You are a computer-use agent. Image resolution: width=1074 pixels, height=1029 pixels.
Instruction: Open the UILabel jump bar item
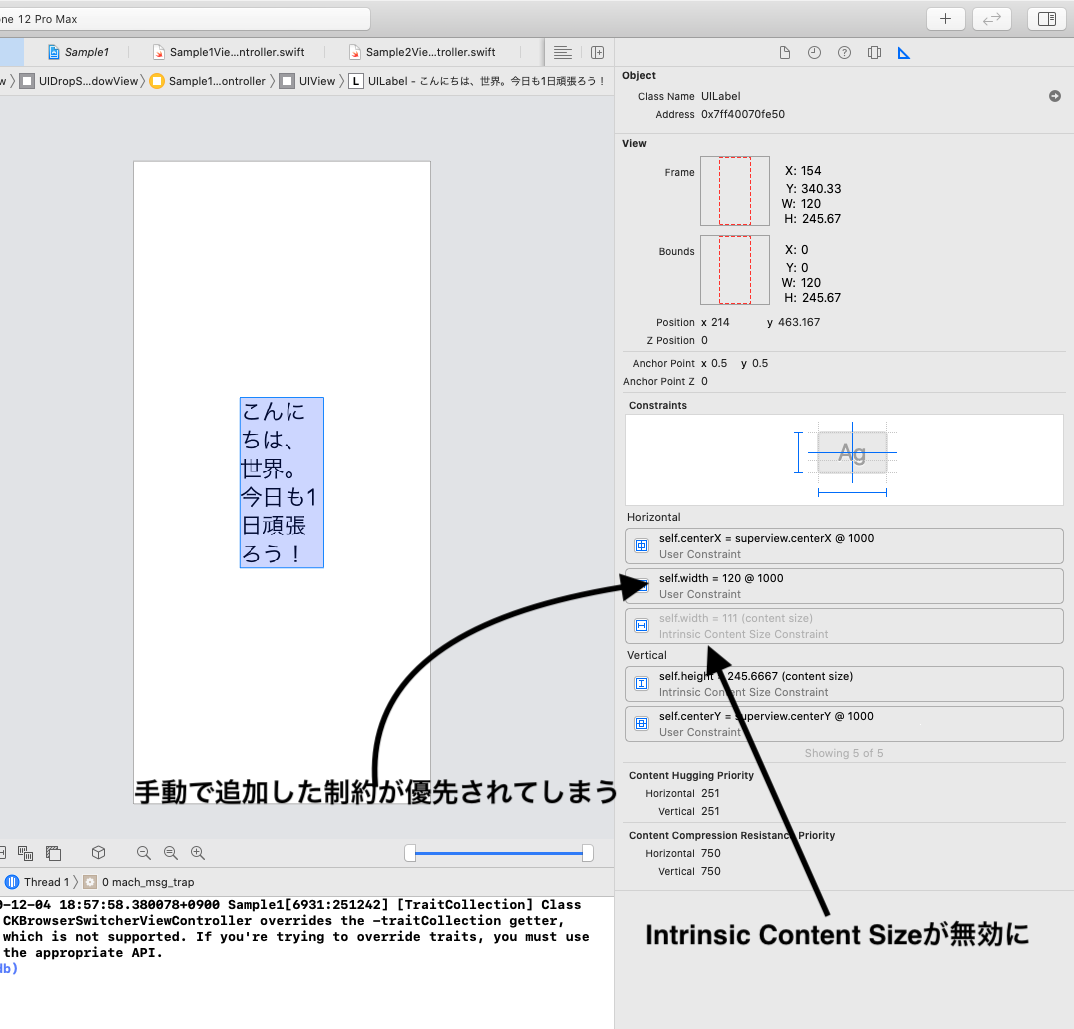coord(477,81)
